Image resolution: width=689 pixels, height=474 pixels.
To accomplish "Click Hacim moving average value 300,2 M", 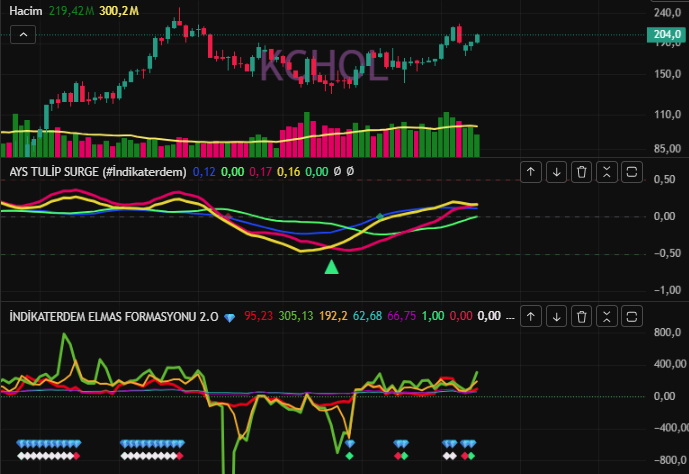I will pyautogui.click(x=119, y=11).
